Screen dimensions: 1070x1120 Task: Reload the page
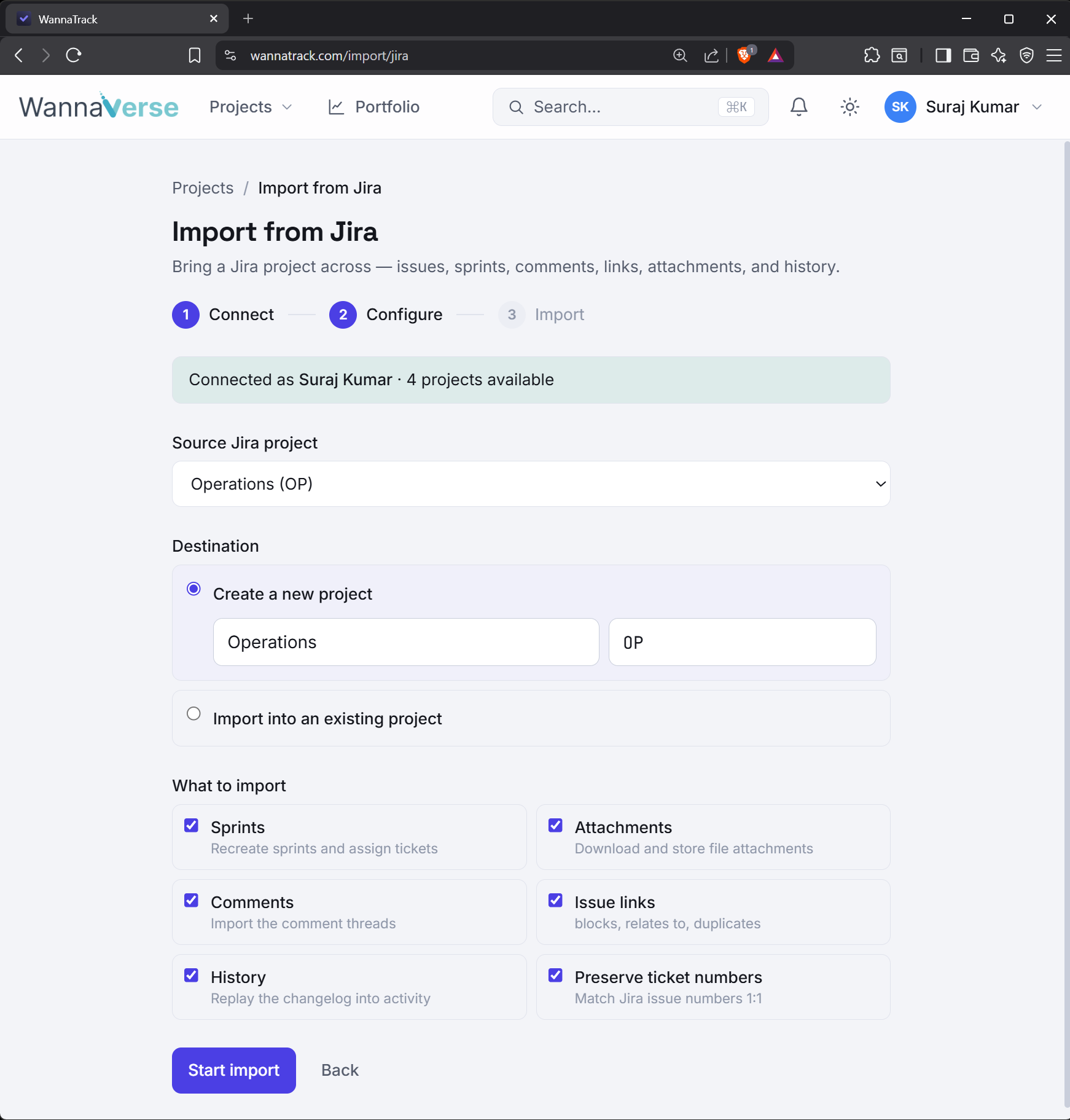[74, 55]
